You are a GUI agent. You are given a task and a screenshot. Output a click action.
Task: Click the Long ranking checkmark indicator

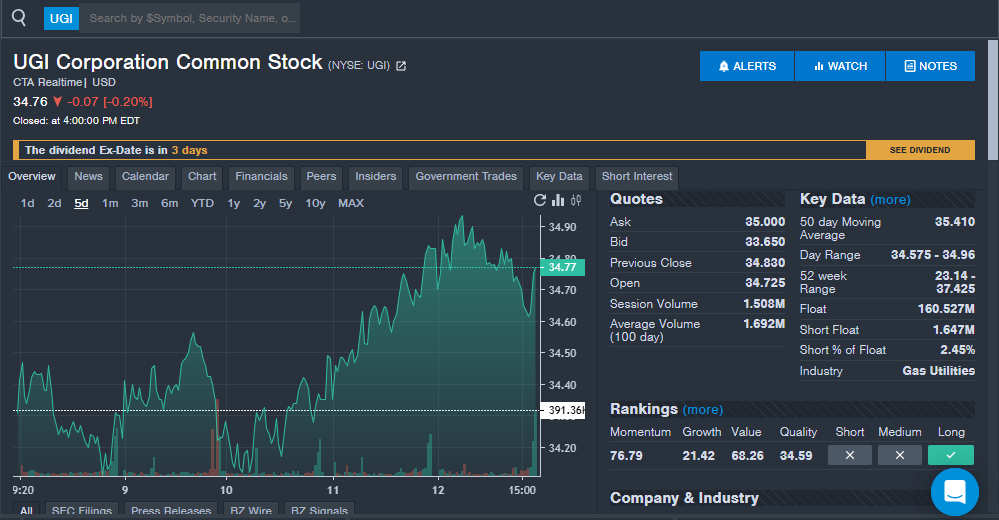(x=951, y=455)
